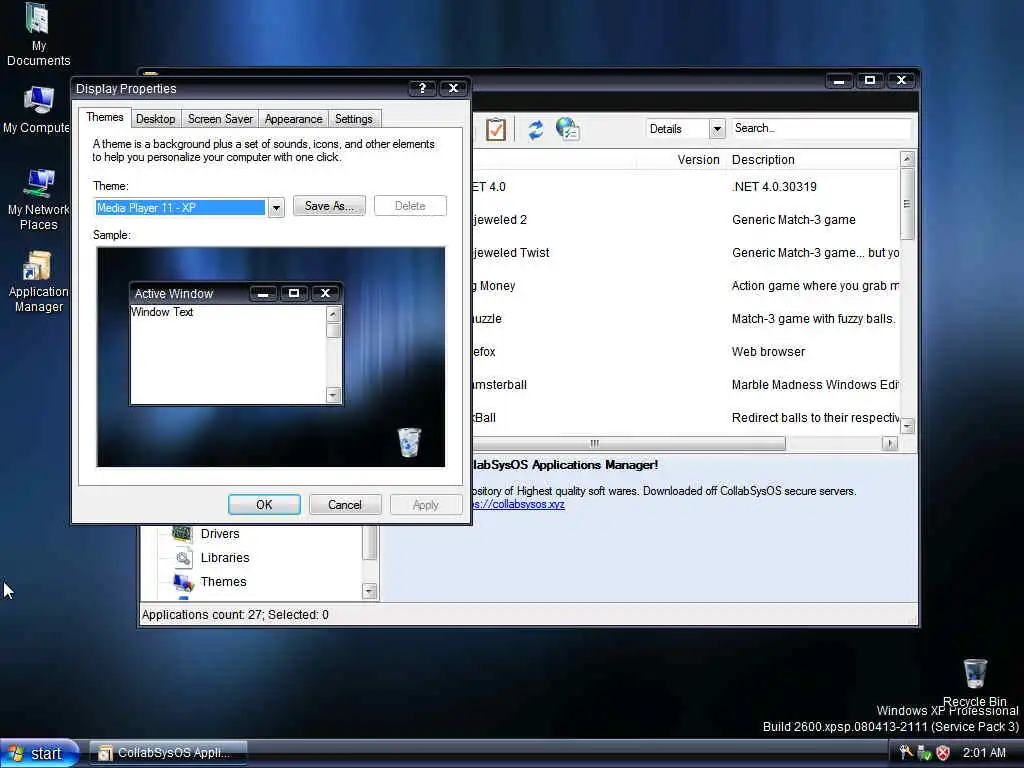Open the Settings tab

(353, 119)
